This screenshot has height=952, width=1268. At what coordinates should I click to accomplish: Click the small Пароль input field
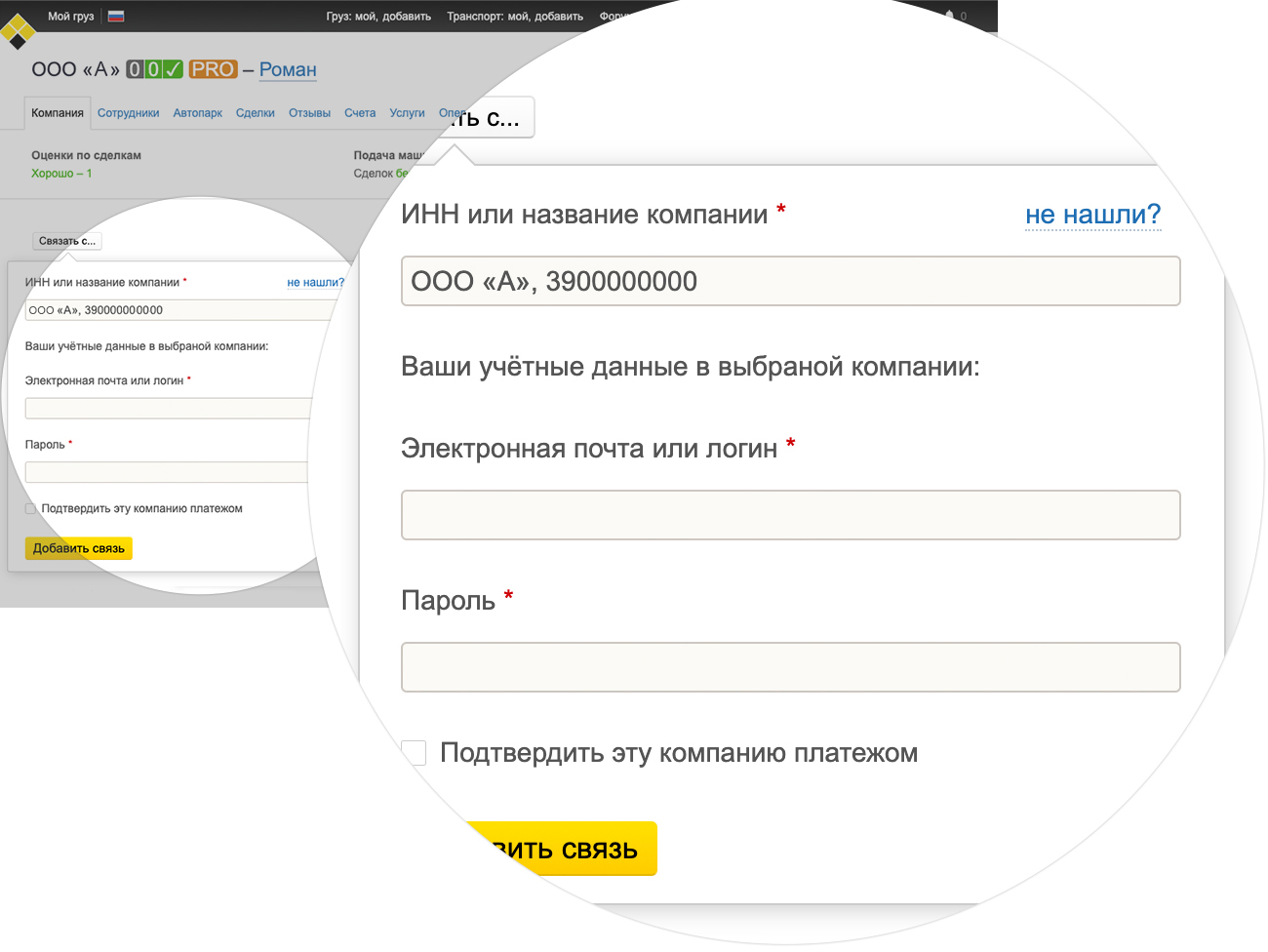pos(168,472)
